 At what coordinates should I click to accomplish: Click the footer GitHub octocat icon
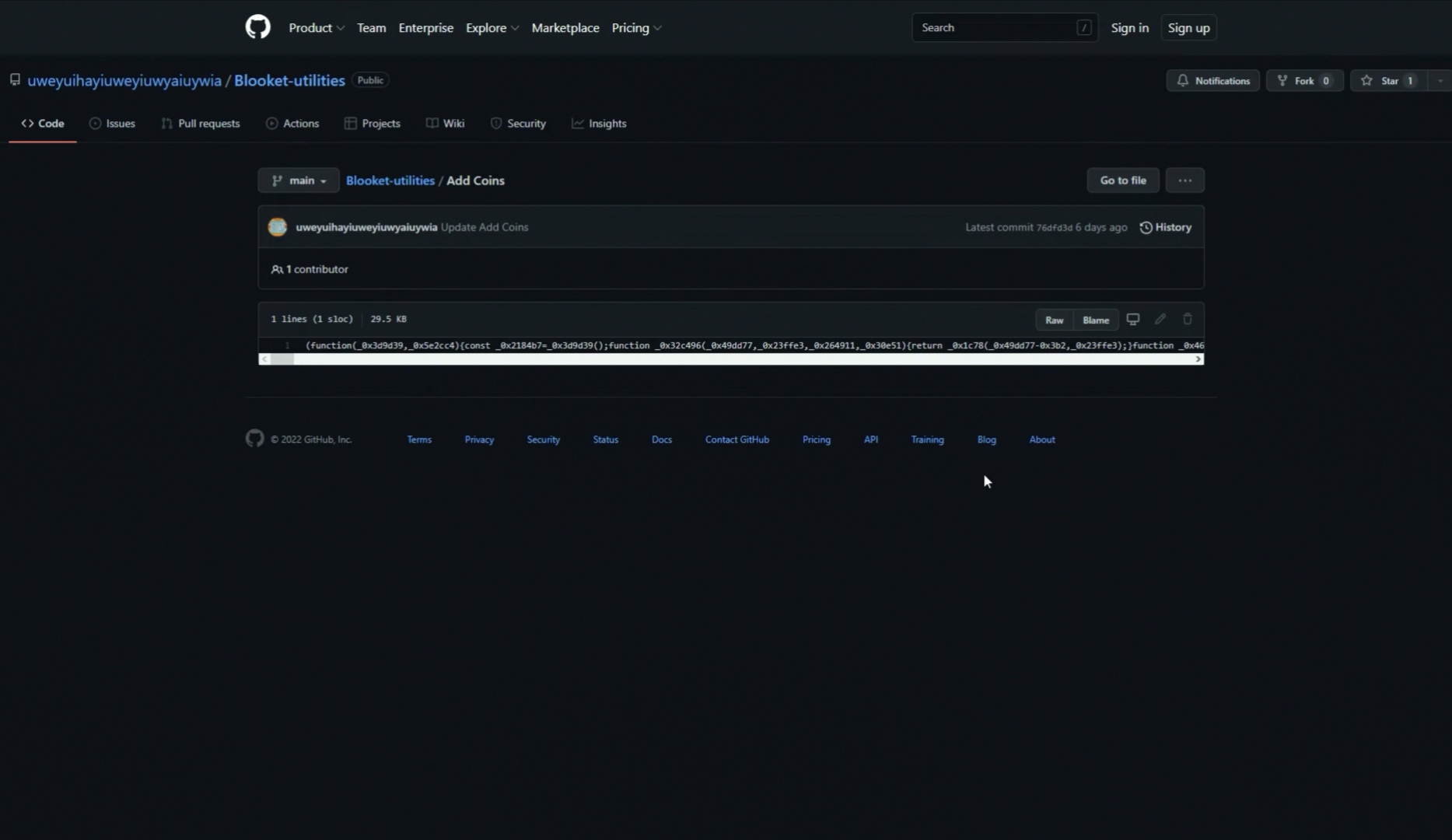(x=255, y=439)
